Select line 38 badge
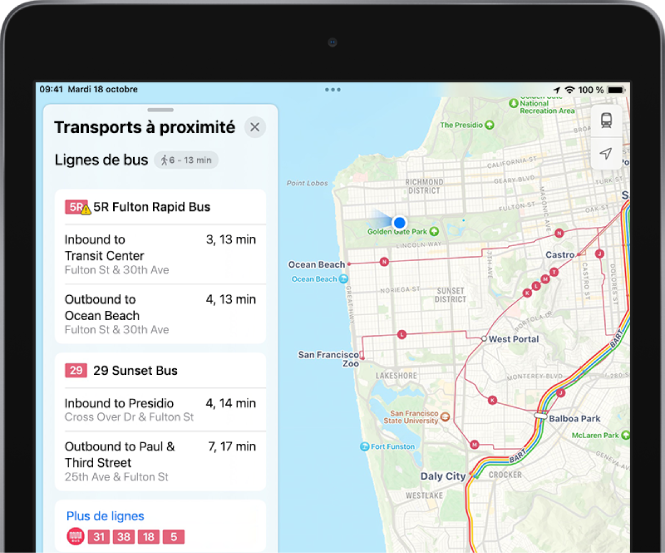Image resolution: width=665 pixels, height=553 pixels. pyautogui.click(x=124, y=537)
